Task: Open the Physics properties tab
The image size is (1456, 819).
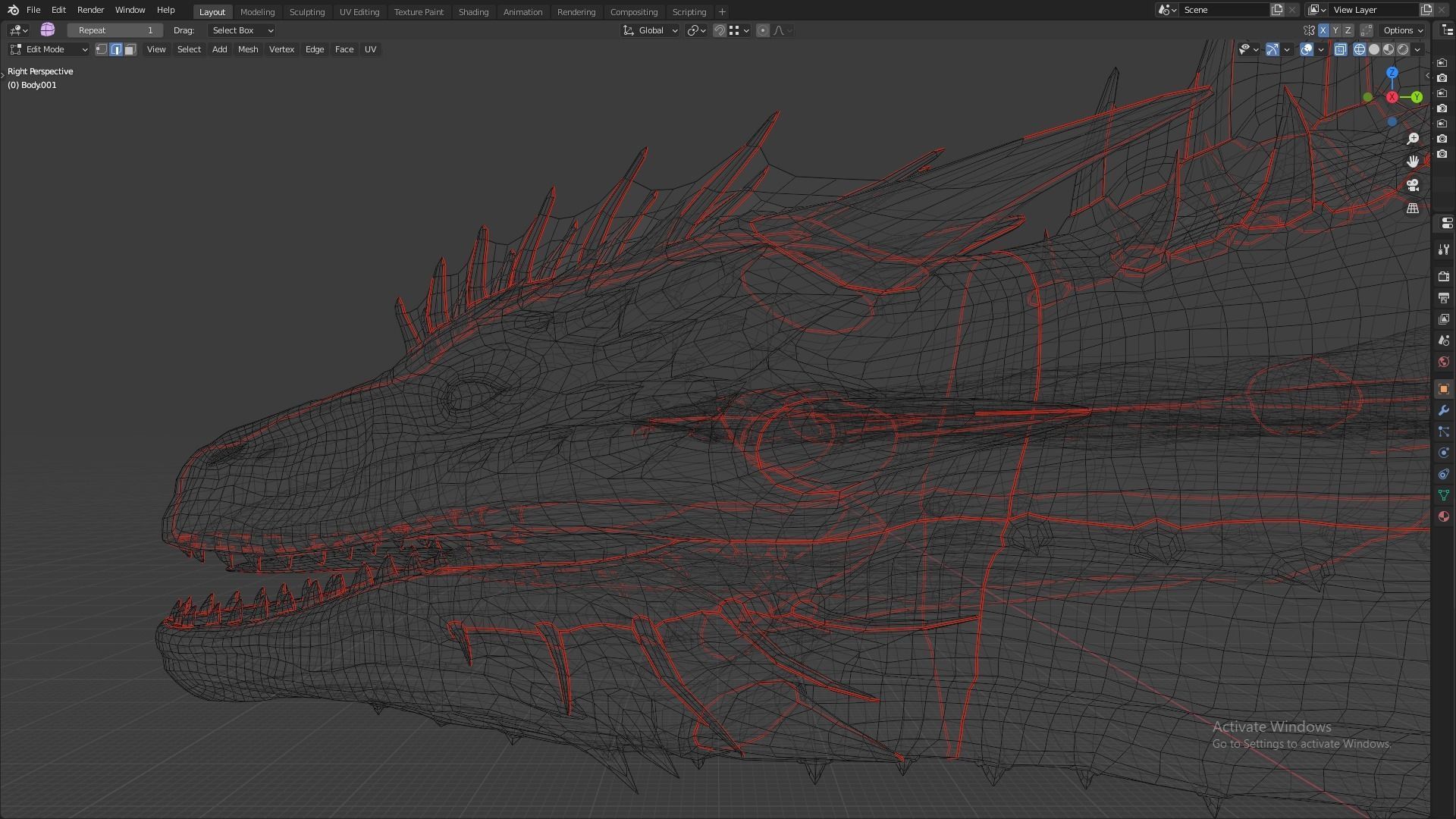Action: [1444, 453]
